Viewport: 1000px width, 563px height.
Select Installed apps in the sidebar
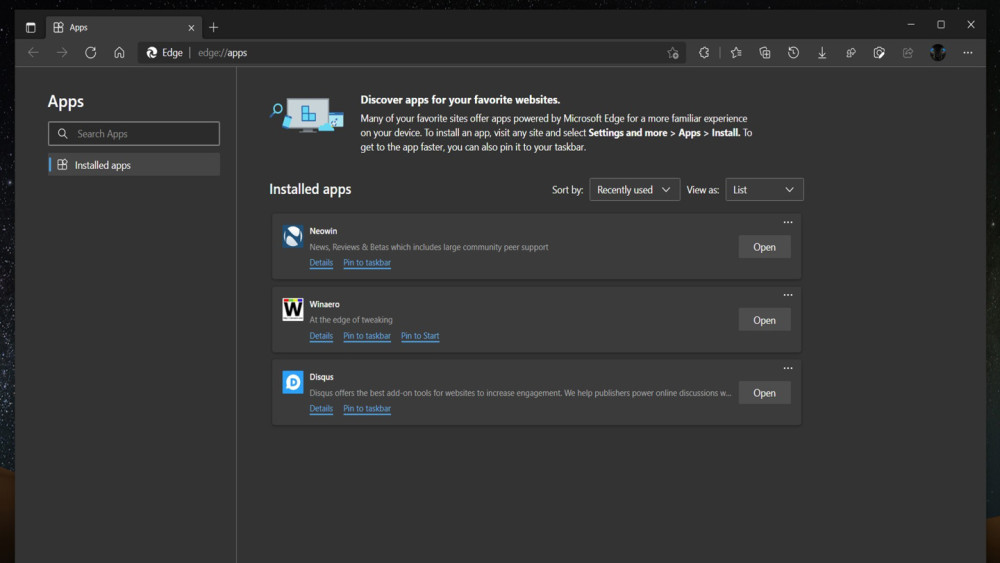(134, 165)
